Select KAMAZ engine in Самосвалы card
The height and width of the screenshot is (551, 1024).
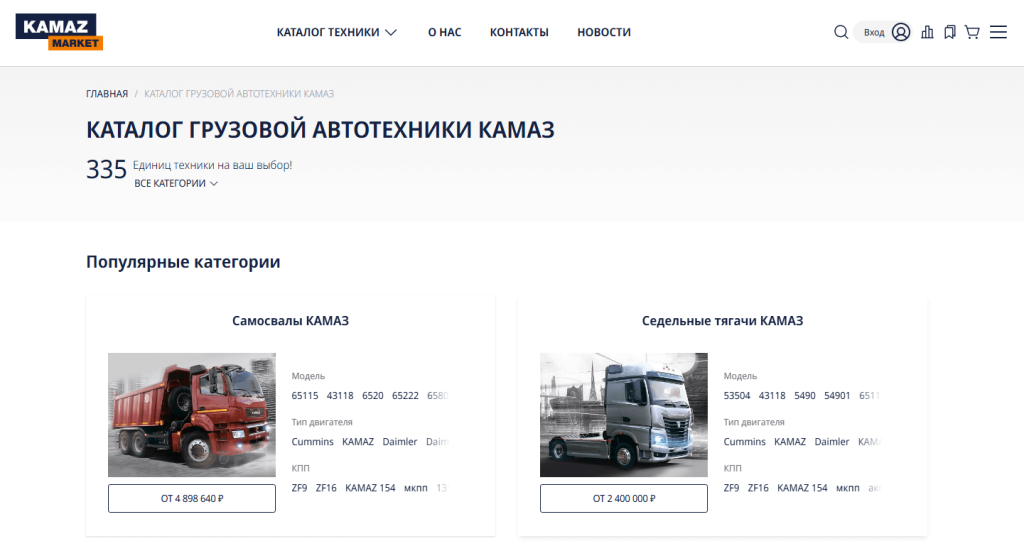(358, 442)
